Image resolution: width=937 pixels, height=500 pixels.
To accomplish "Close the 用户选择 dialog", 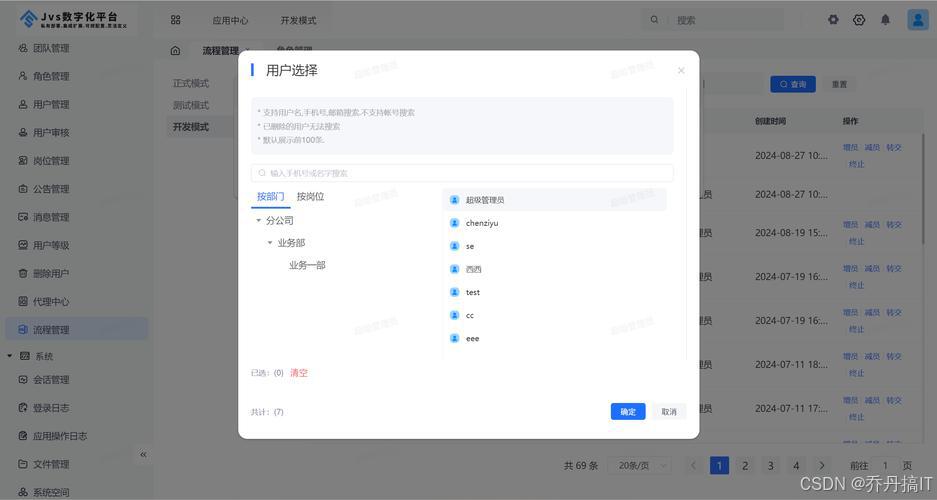I will pyautogui.click(x=681, y=70).
